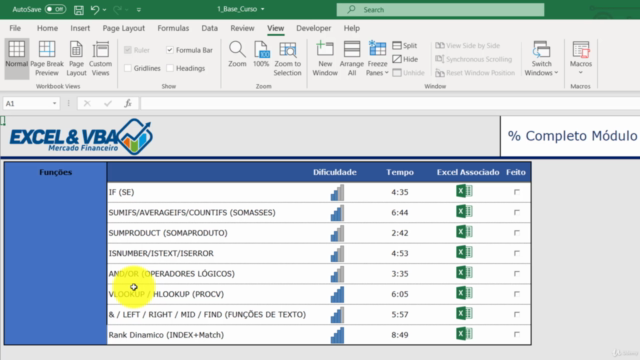The width and height of the screenshot is (640, 360).
Task: Select Rank Dinamico (INDEX+Match) lesson
Action: pyautogui.click(x=166, y=335)
